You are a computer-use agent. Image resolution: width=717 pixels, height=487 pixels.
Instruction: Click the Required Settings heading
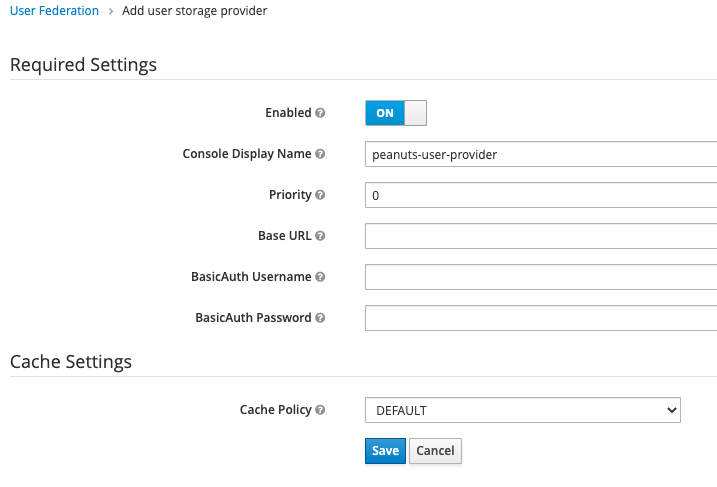(x=83, y=65)
